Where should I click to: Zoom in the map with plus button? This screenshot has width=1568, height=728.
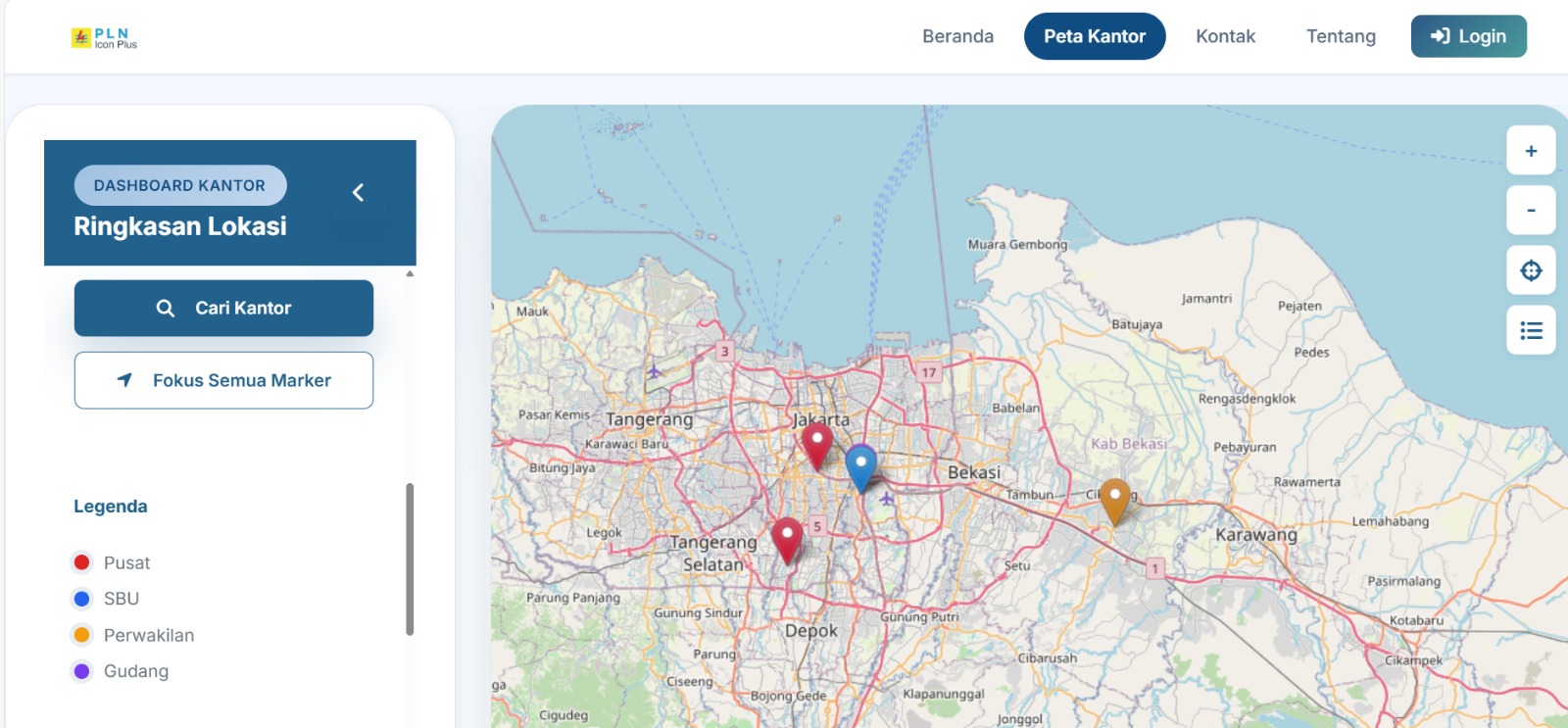point(1531,151)
